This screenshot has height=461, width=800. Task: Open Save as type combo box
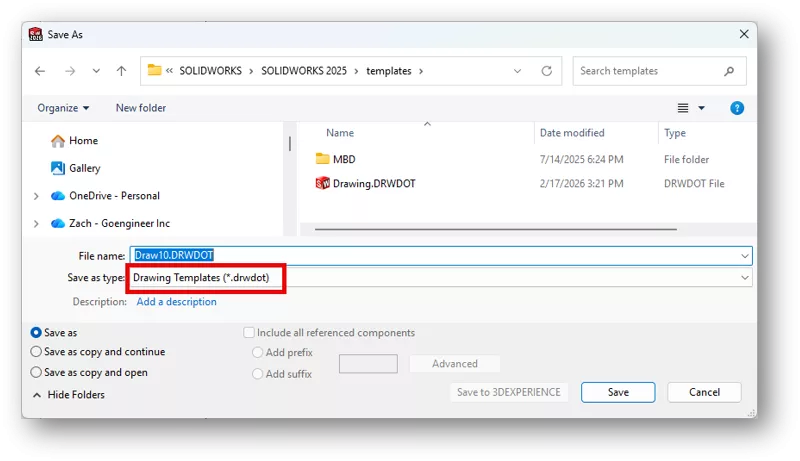coord(440,277)
